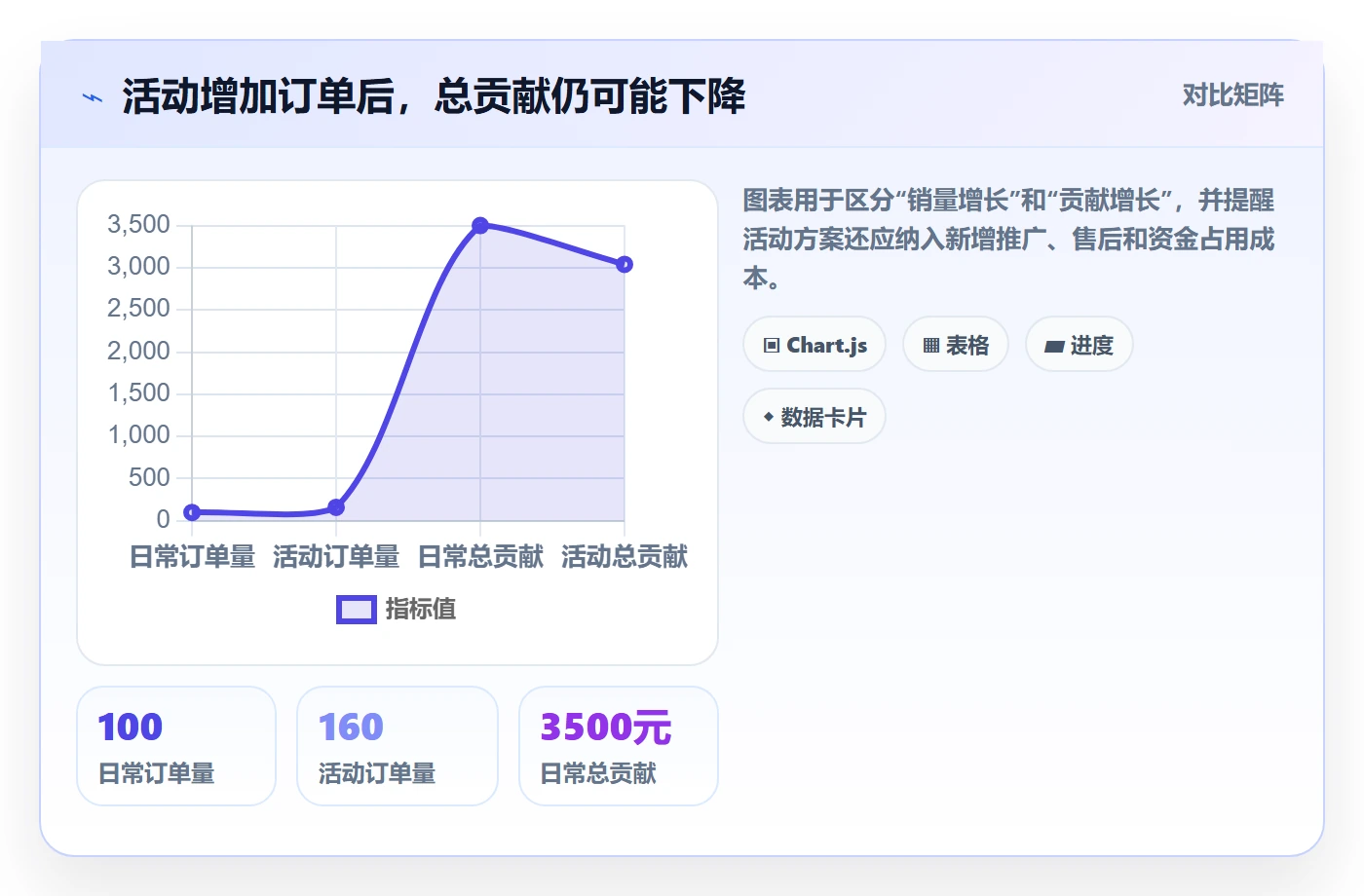The image size is (1364, 896).
Task: Open the 3500元 日常总贡献 data card
Action: click(x=619, y=746)
